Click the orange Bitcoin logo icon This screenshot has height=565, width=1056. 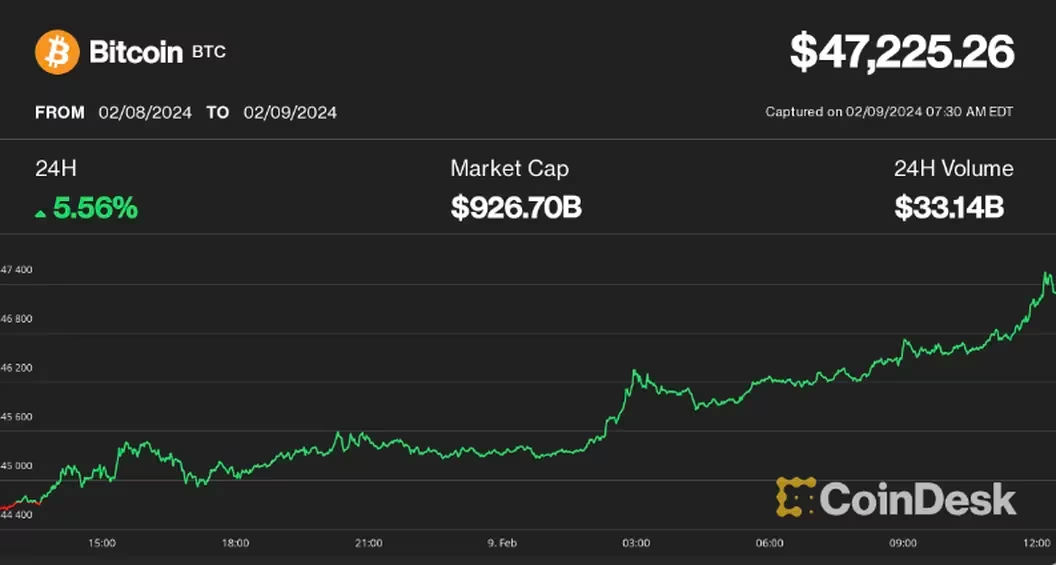57,52
